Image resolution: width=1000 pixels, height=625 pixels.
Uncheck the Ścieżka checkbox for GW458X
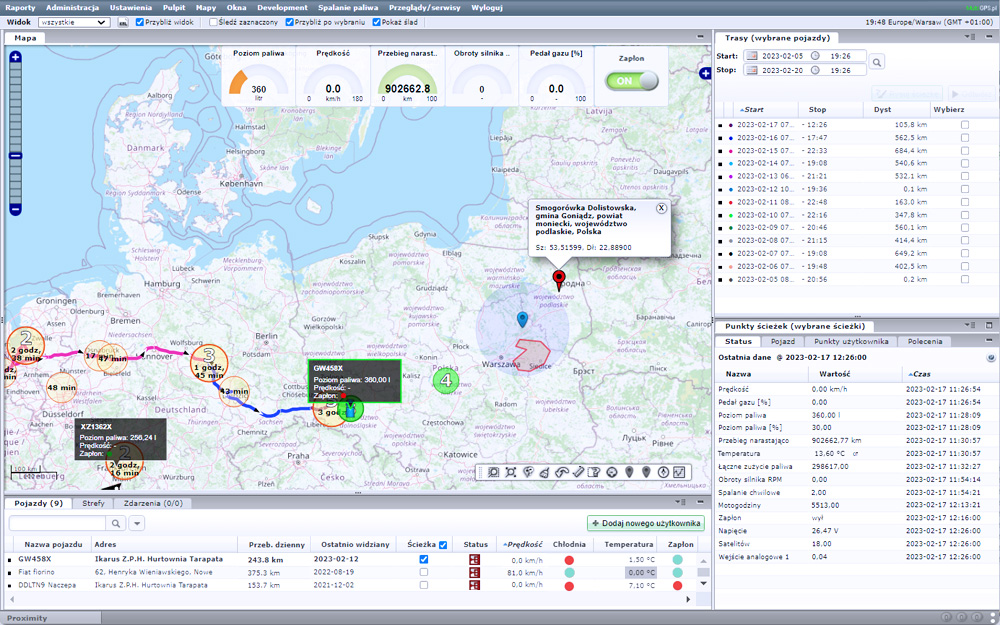[x=423, y=559]
